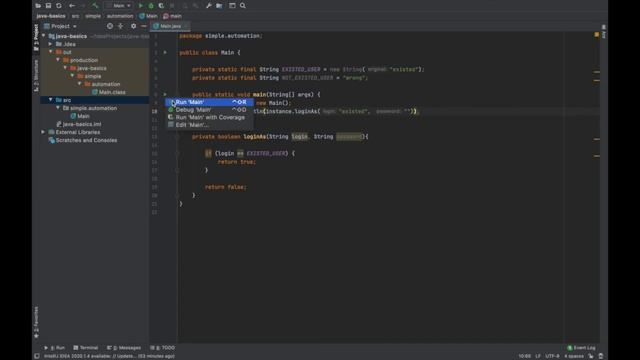Click the Search Everywhere magnifier icon
This screenshot has width=640, height=360.
pos(243,6)
